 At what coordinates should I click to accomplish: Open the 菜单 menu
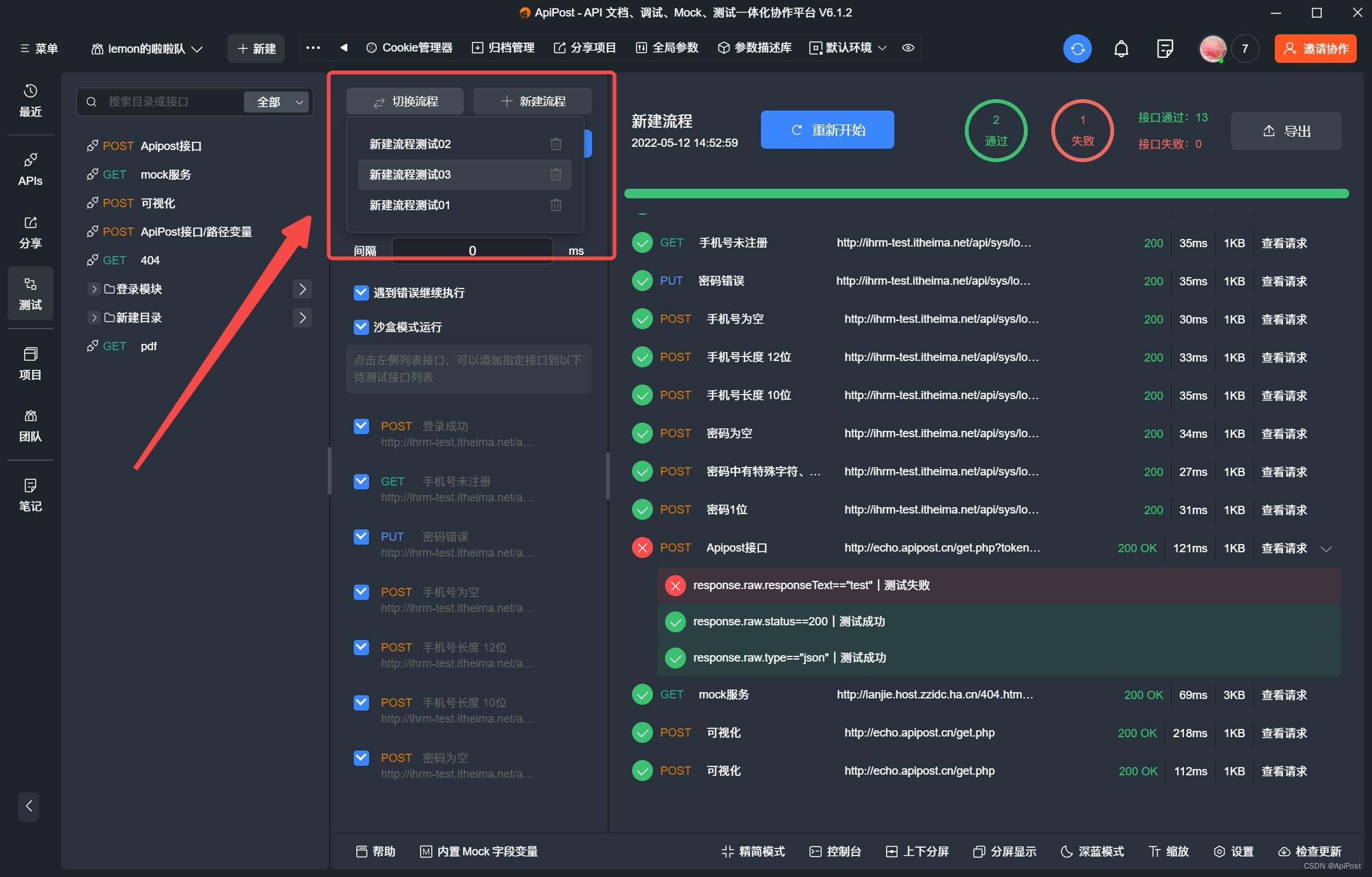(x=40, y=48)
